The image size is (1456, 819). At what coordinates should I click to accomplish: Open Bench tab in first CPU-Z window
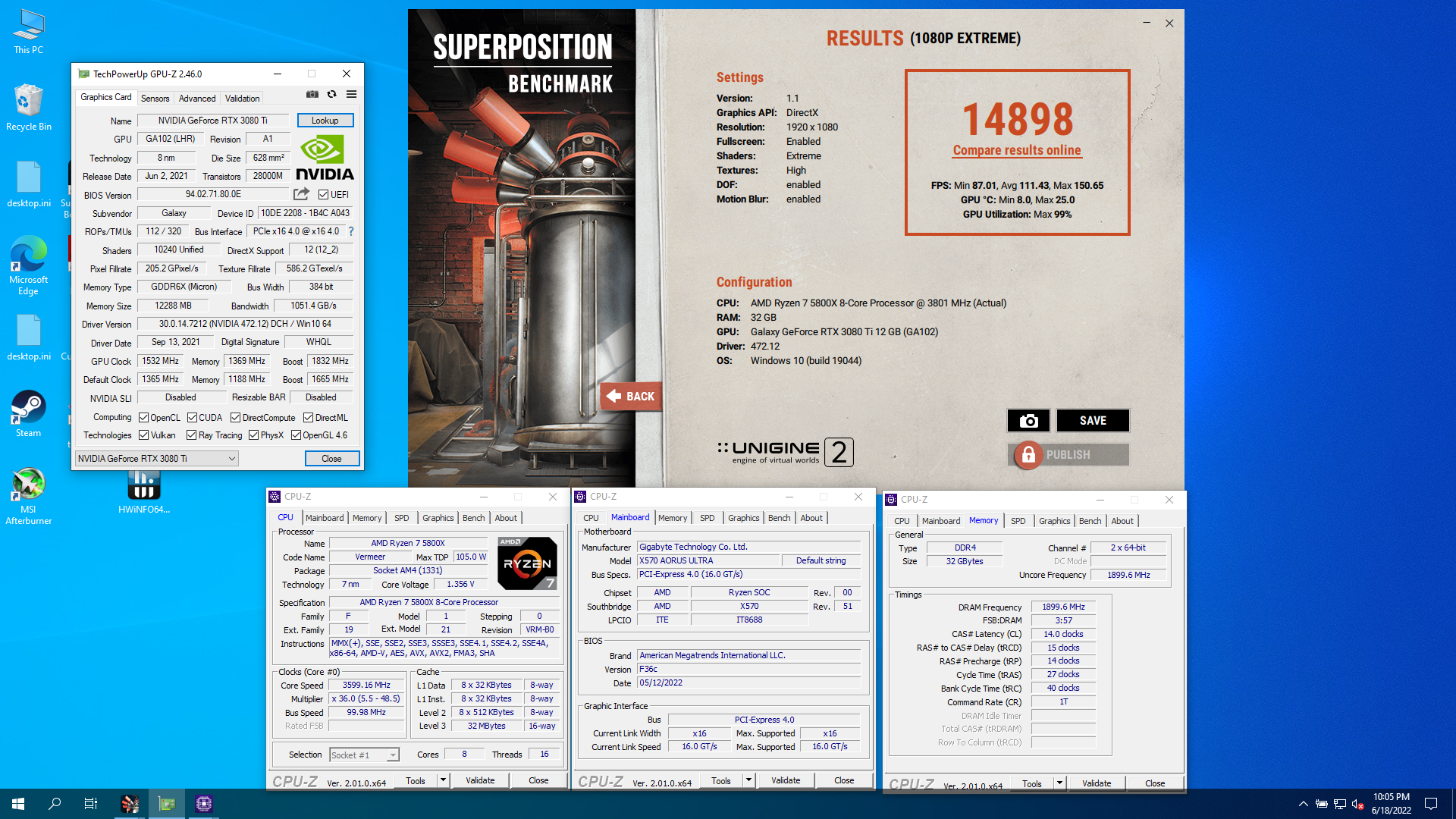pos(473,518)
